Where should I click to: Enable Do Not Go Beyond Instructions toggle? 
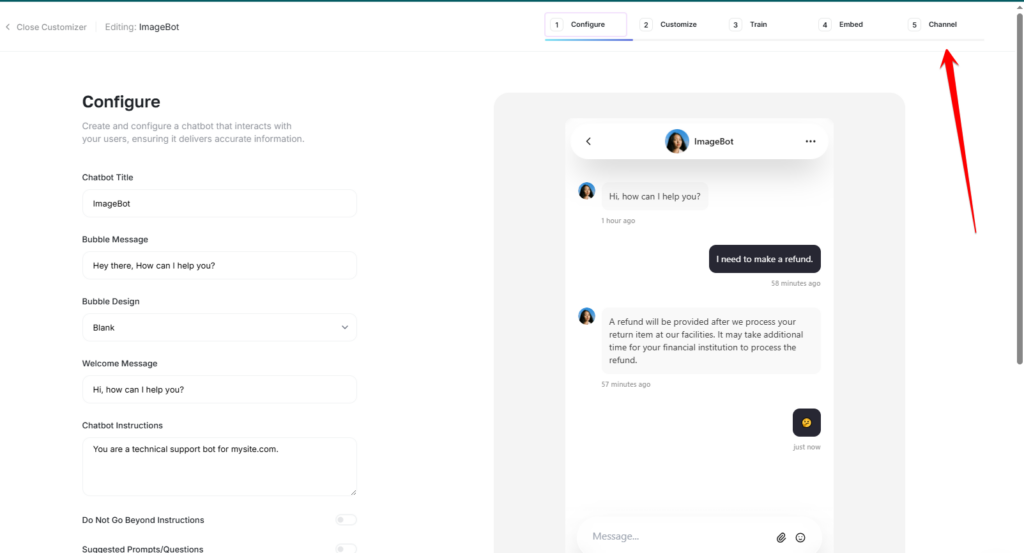click(x=346, y=520)
